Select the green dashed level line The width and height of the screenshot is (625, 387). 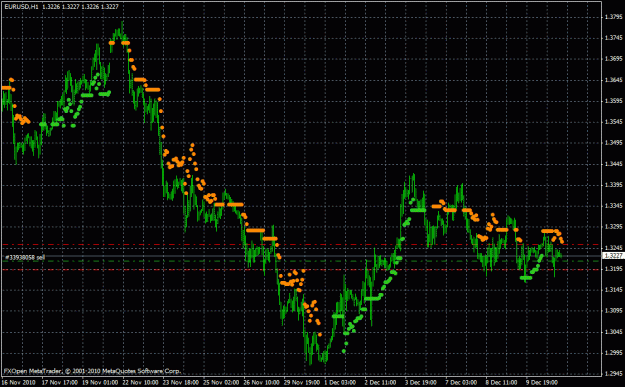pyautogui.click(x=301, y=261)
